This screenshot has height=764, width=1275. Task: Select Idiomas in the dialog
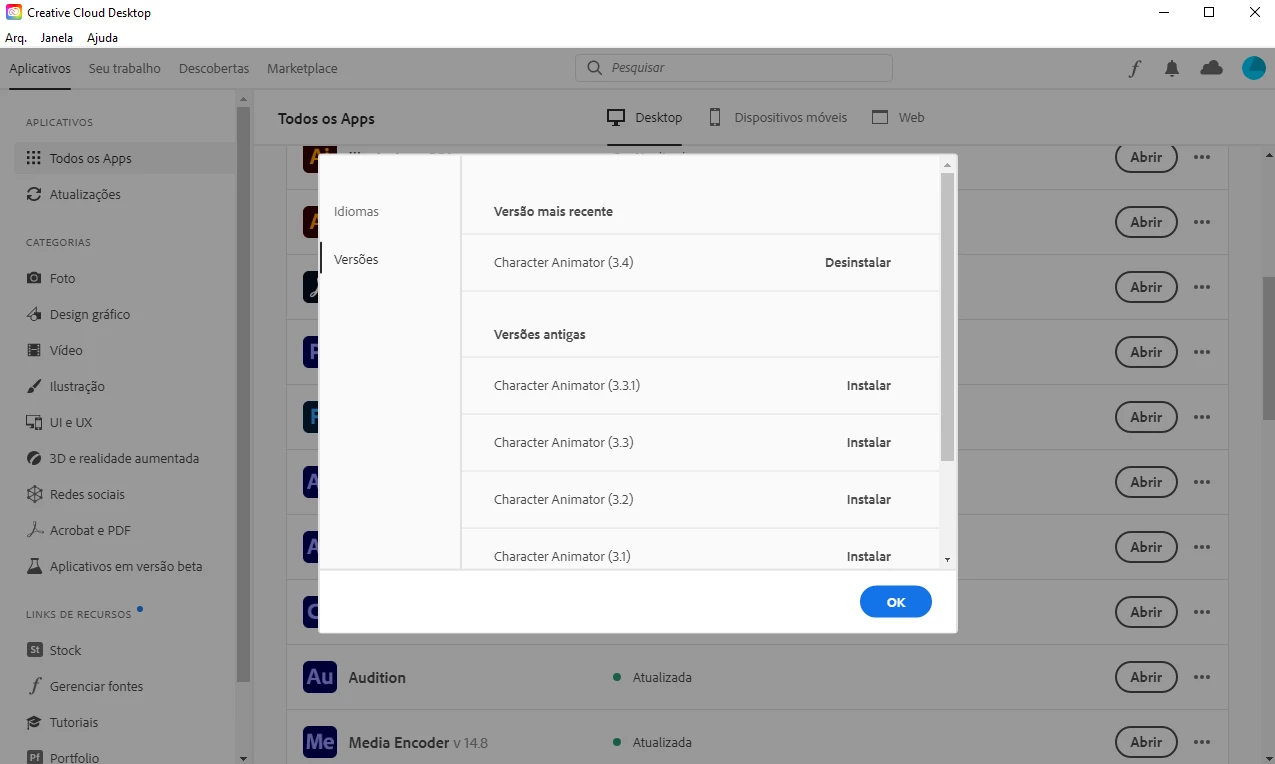(357, 212)
